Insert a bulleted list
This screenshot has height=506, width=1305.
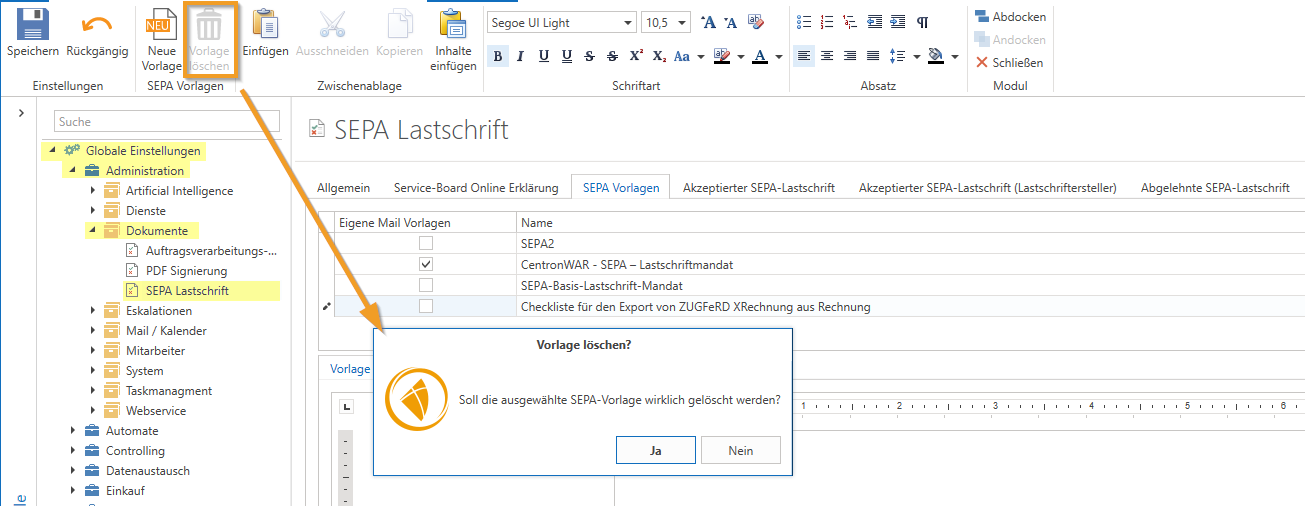coord(805,22)
